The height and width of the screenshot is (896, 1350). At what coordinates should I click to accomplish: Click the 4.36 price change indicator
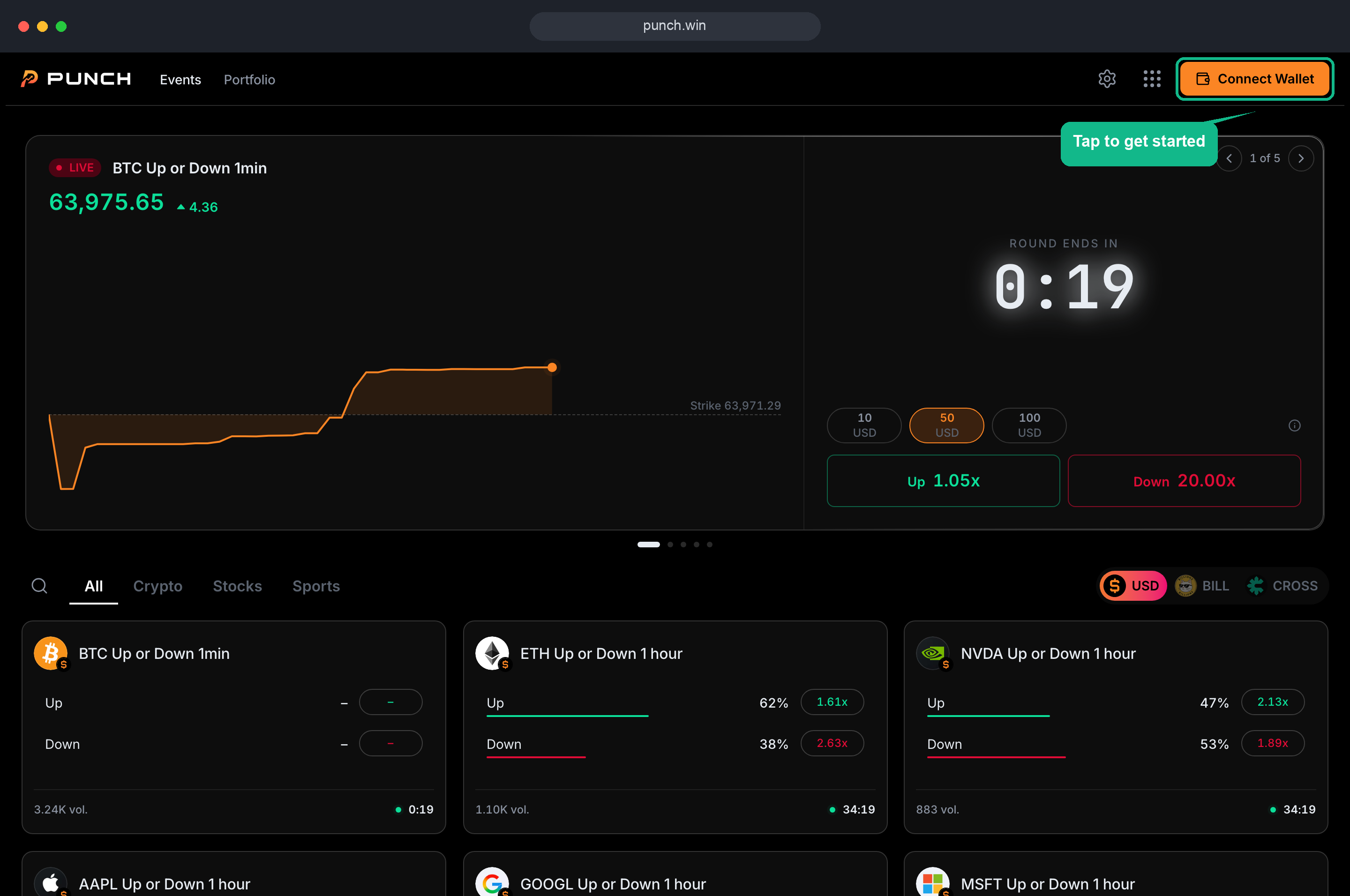click(198, 207)
